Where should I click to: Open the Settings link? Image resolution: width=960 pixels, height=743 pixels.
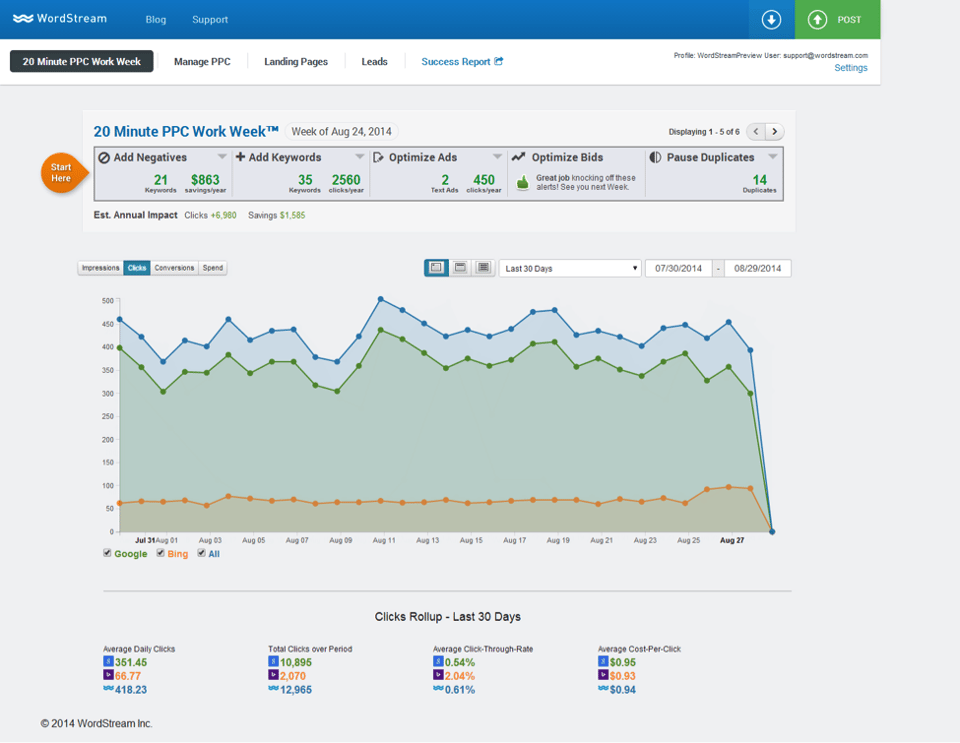pos(851,68)
